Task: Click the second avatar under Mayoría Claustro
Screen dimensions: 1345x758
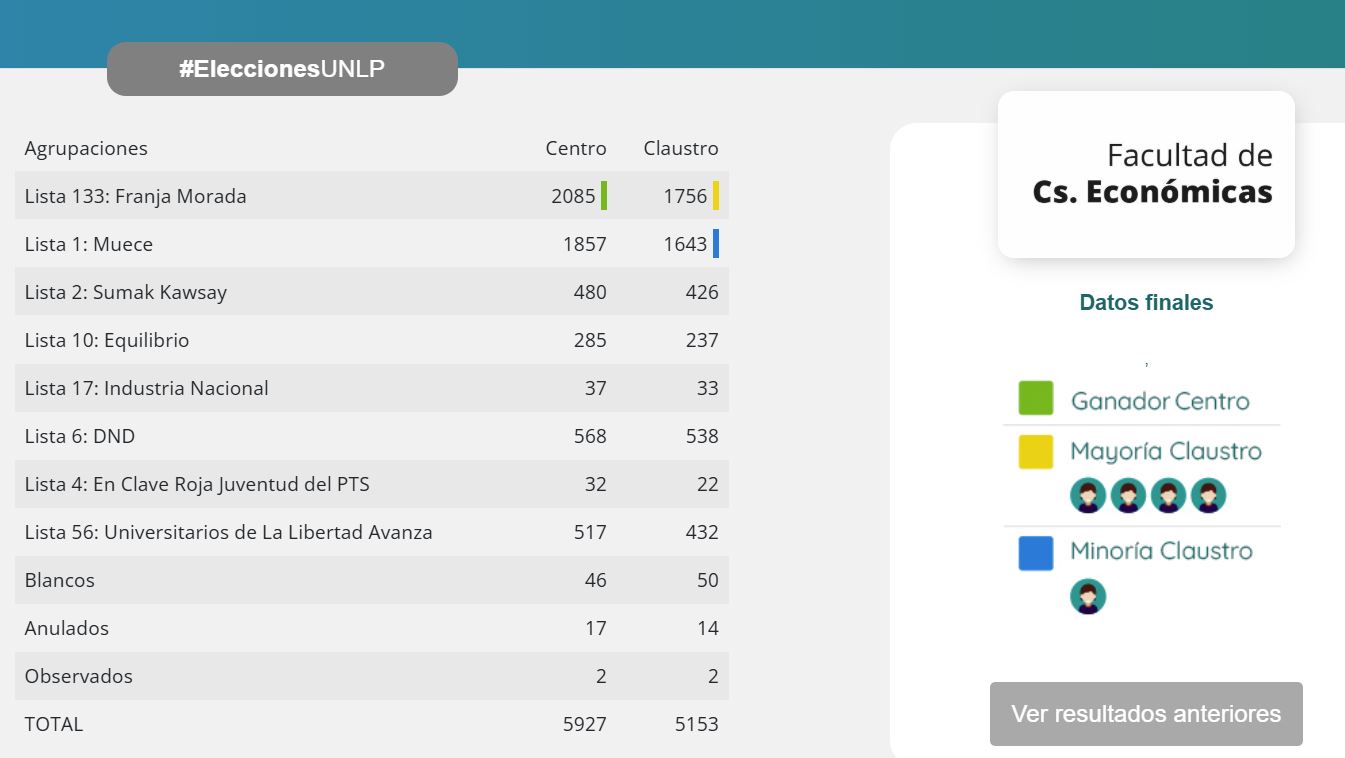Action: [1128, 495]
